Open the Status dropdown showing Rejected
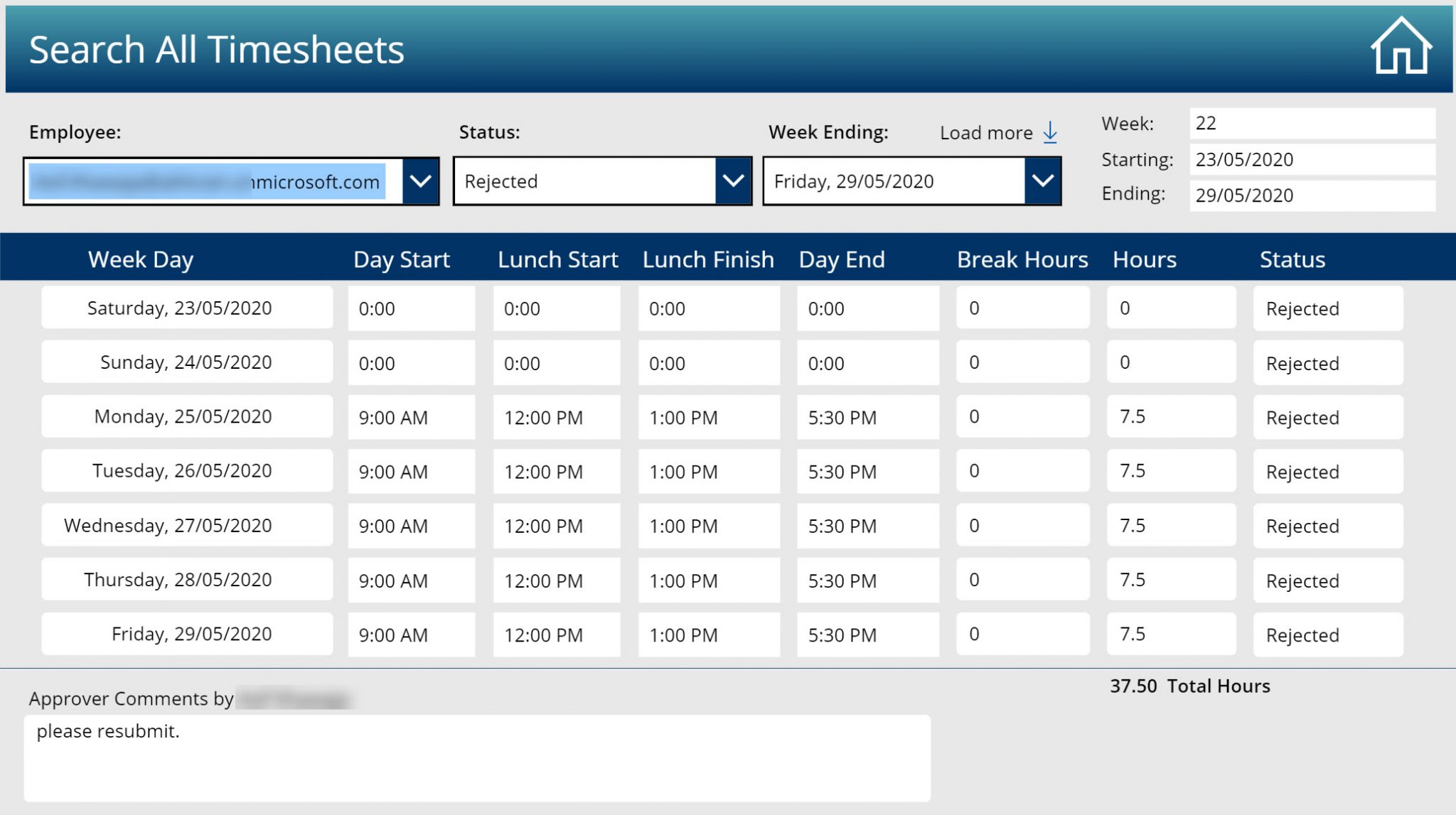The width and height of the screenshot is (1456, 815). point(733,182)
